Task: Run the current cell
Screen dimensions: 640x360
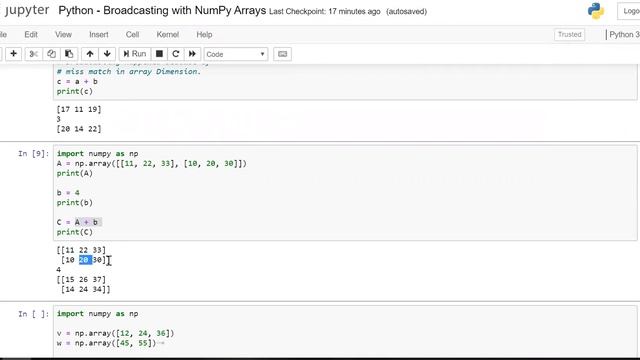Action: click(x=135, y=54)
